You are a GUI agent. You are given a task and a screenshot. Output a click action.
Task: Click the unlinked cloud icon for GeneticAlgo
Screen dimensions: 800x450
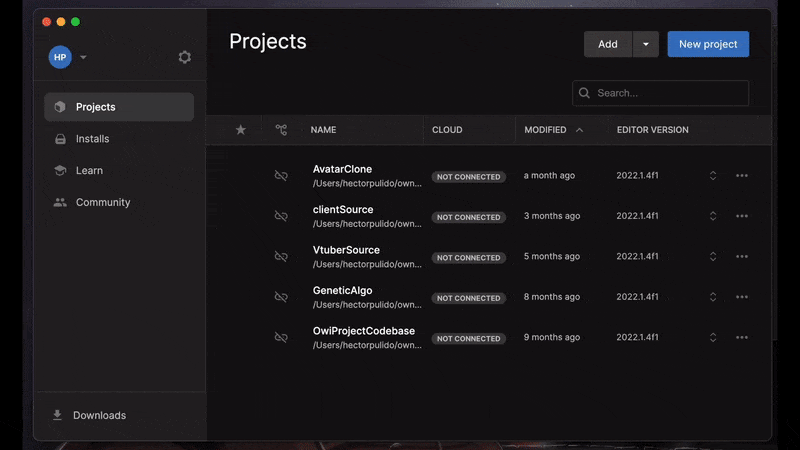[x=281, y=297]
